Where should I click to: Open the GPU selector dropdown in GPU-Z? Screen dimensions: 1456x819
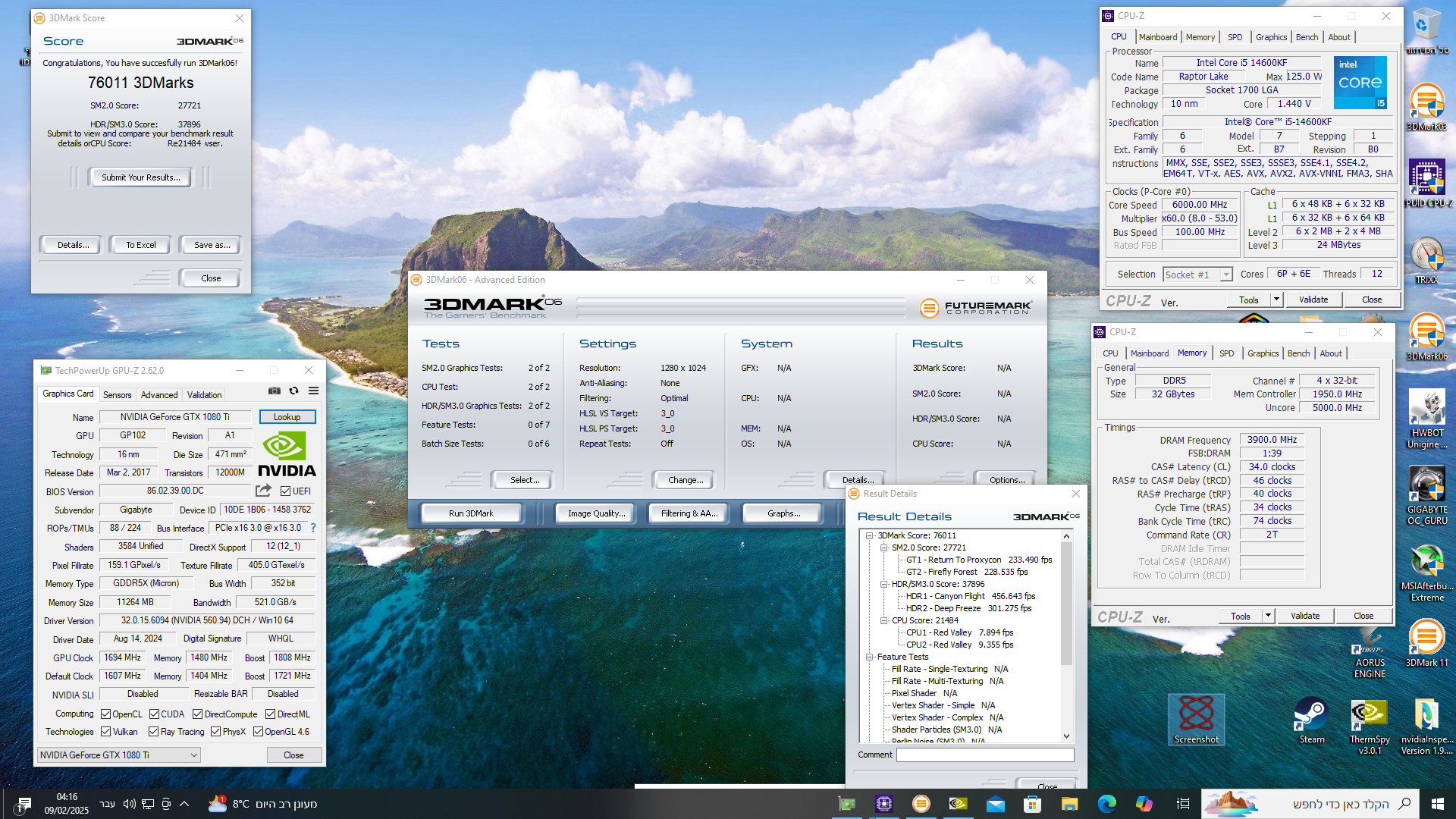[119, 755]
